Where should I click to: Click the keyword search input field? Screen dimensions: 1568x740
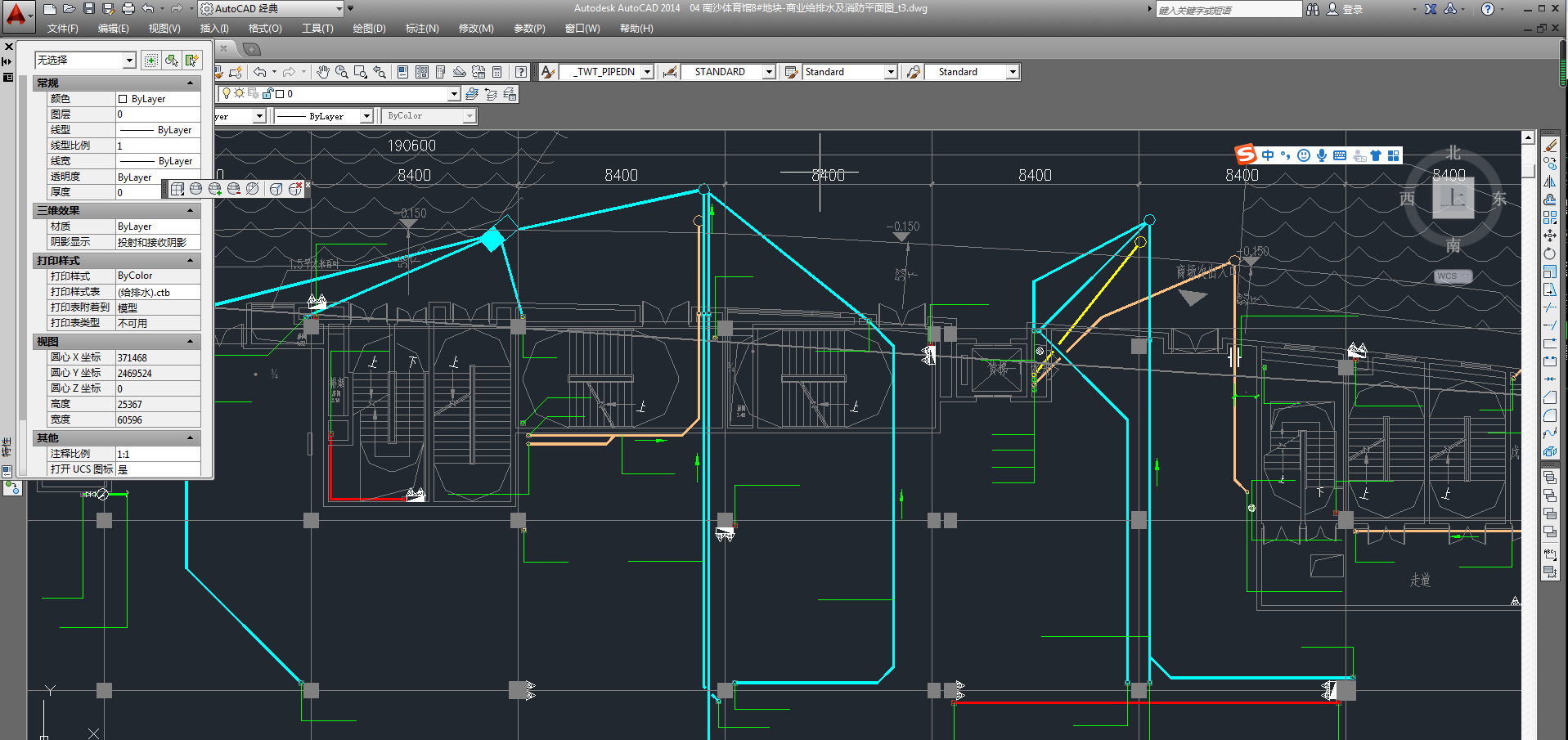1228,10
